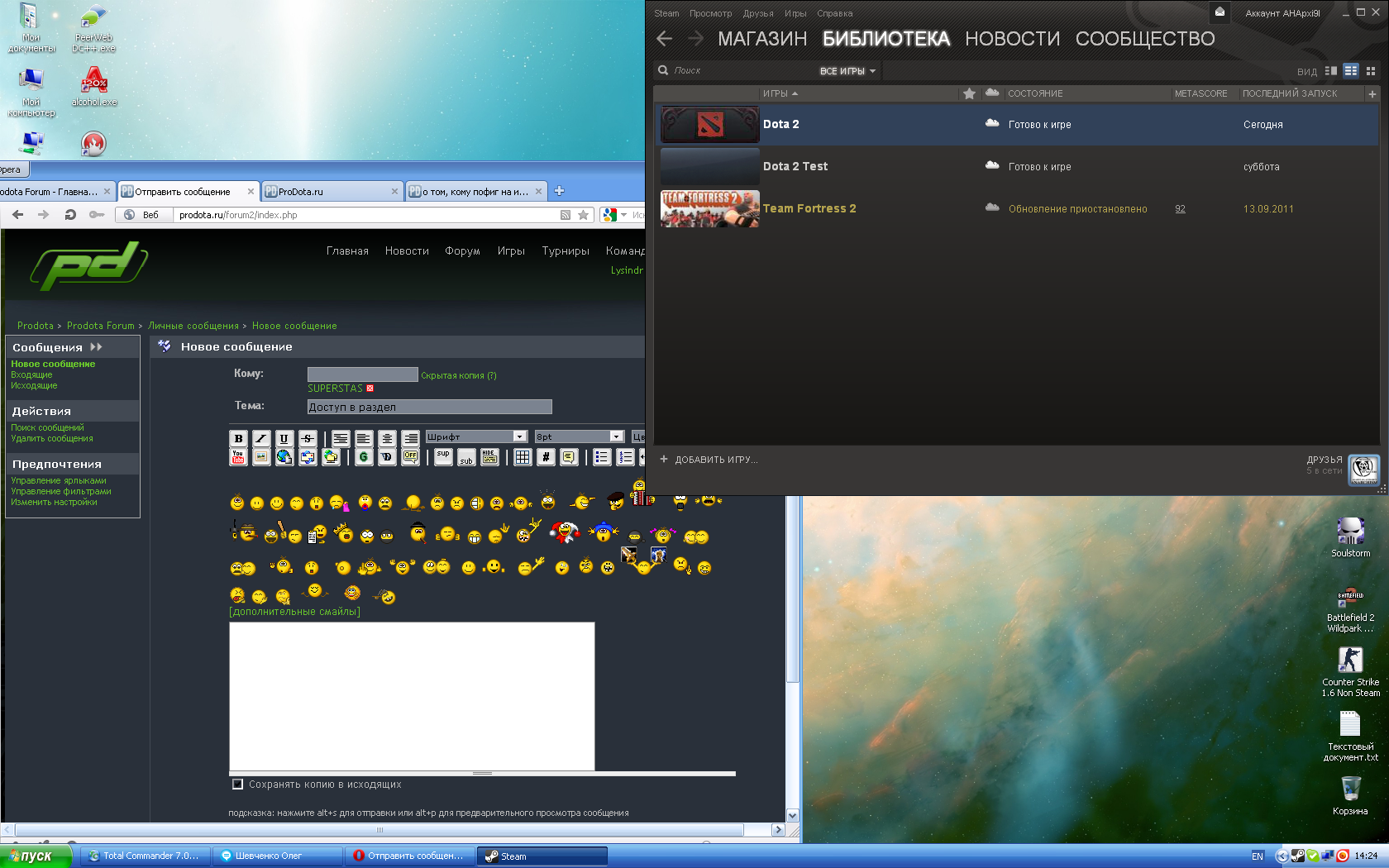The height and width of the screenshot is (868, 1389).
Task: Open Просмотр menu in Steam
Action: pos(710,13)
